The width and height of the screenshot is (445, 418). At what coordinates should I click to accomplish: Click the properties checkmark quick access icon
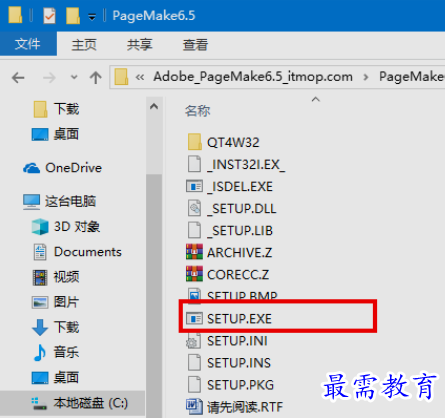pyautogui.click(x=49, y=16)
